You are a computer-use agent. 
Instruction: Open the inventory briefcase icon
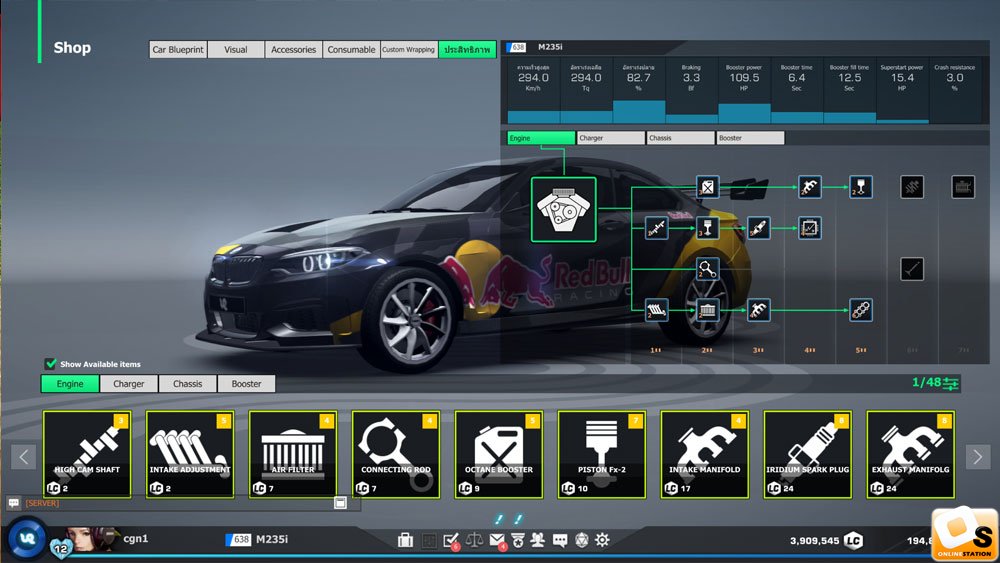pos(406,540)
